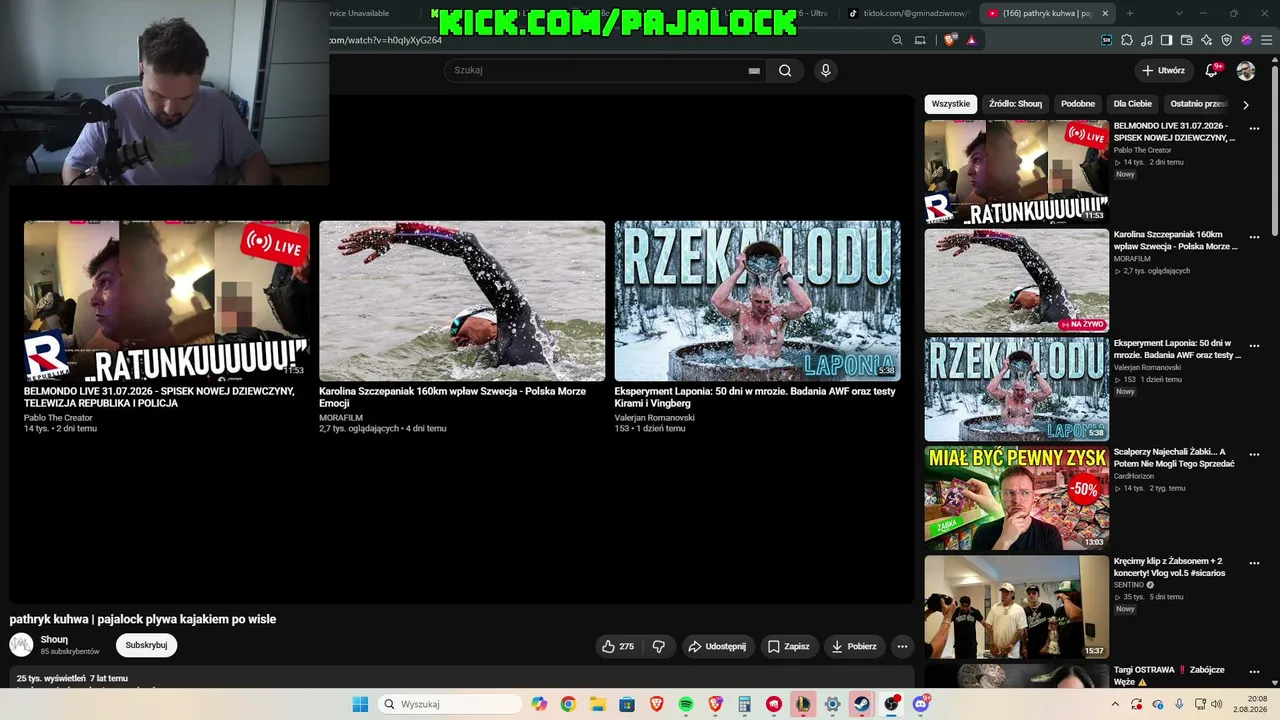
Task: Open the Brave Wallet icon
Action: tap(1186, 40)
